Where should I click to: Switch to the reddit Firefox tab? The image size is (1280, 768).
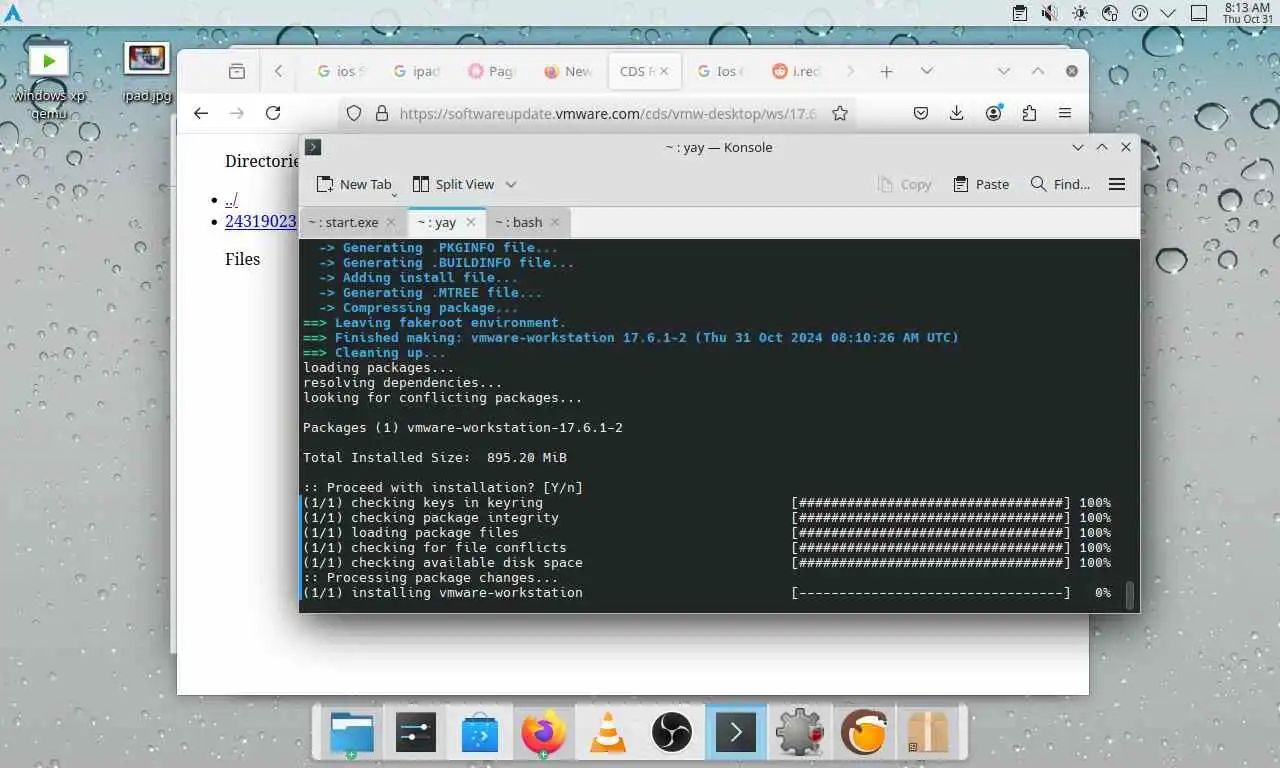tap(797, 71)
